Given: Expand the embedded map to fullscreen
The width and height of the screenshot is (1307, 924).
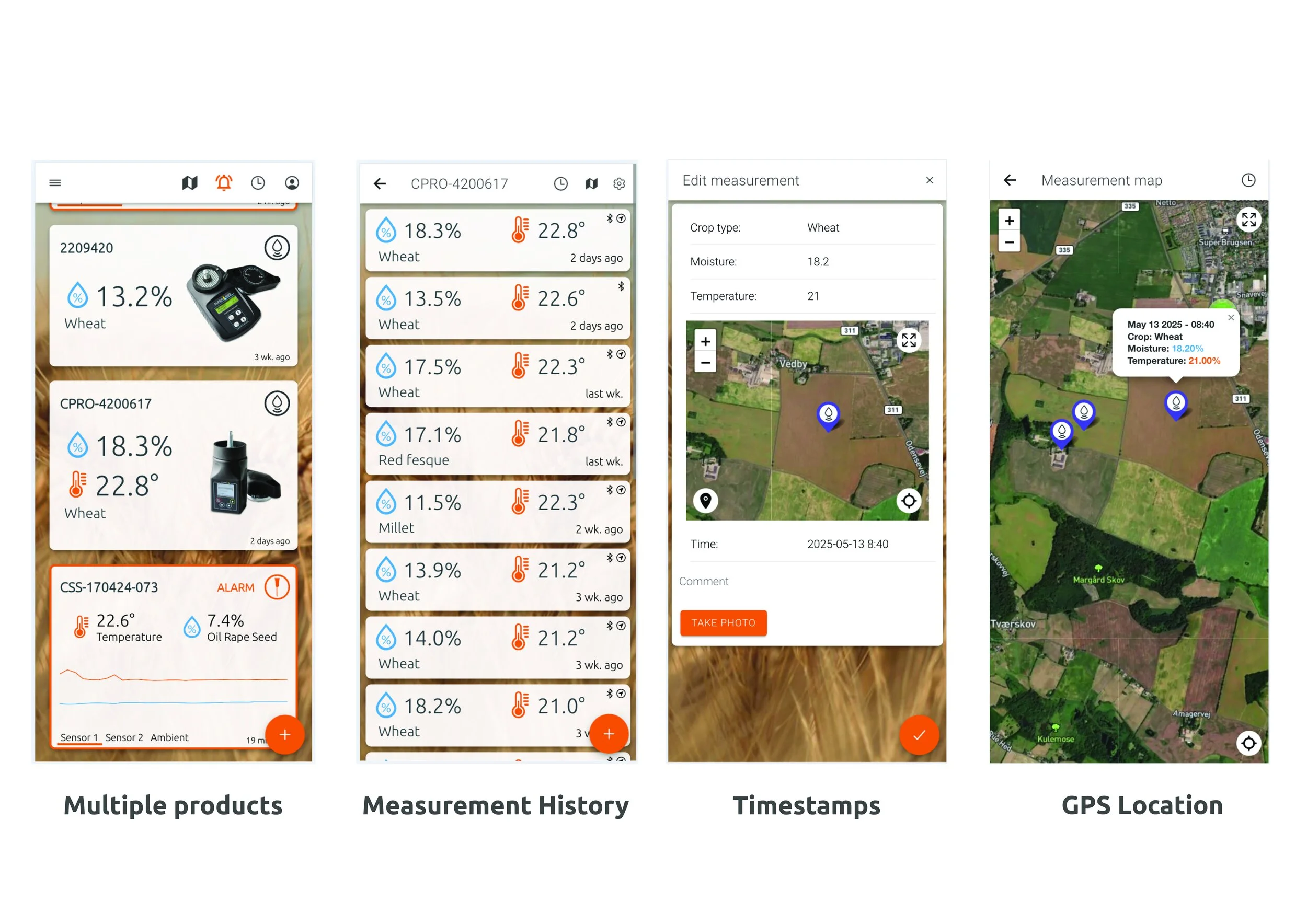Looking at the screenshot, I should [909, 340].
